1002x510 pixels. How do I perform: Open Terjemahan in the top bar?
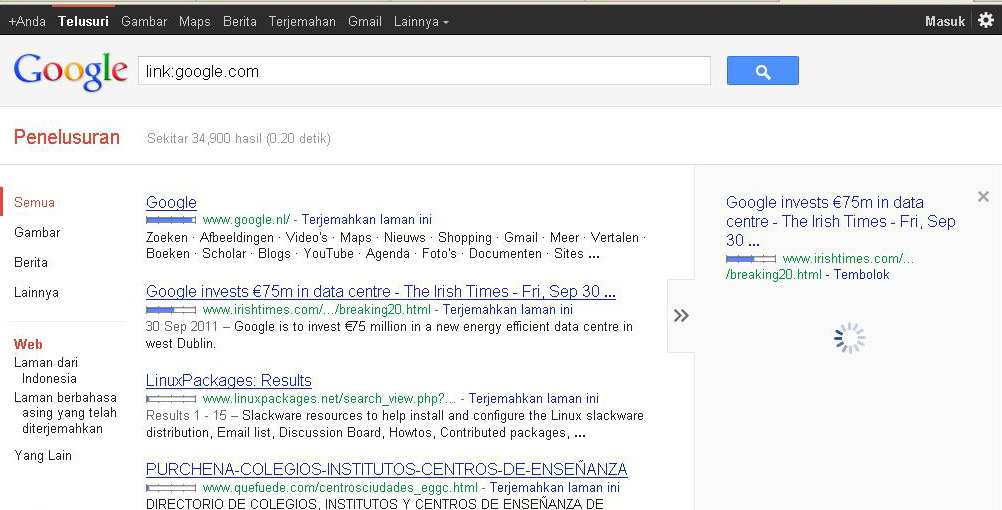[x=302, y=22]
